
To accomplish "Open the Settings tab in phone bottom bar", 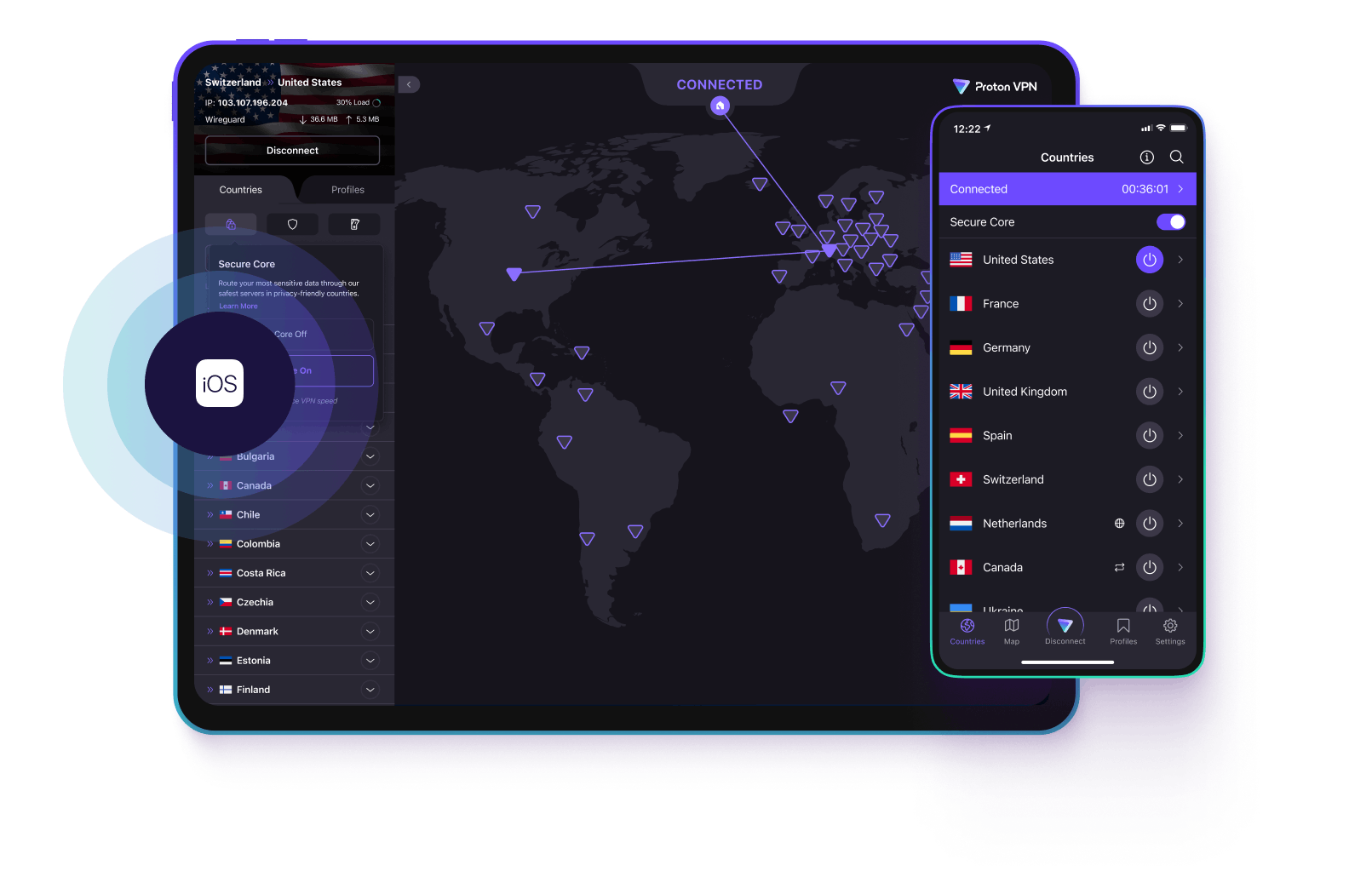I will 1170,632.
